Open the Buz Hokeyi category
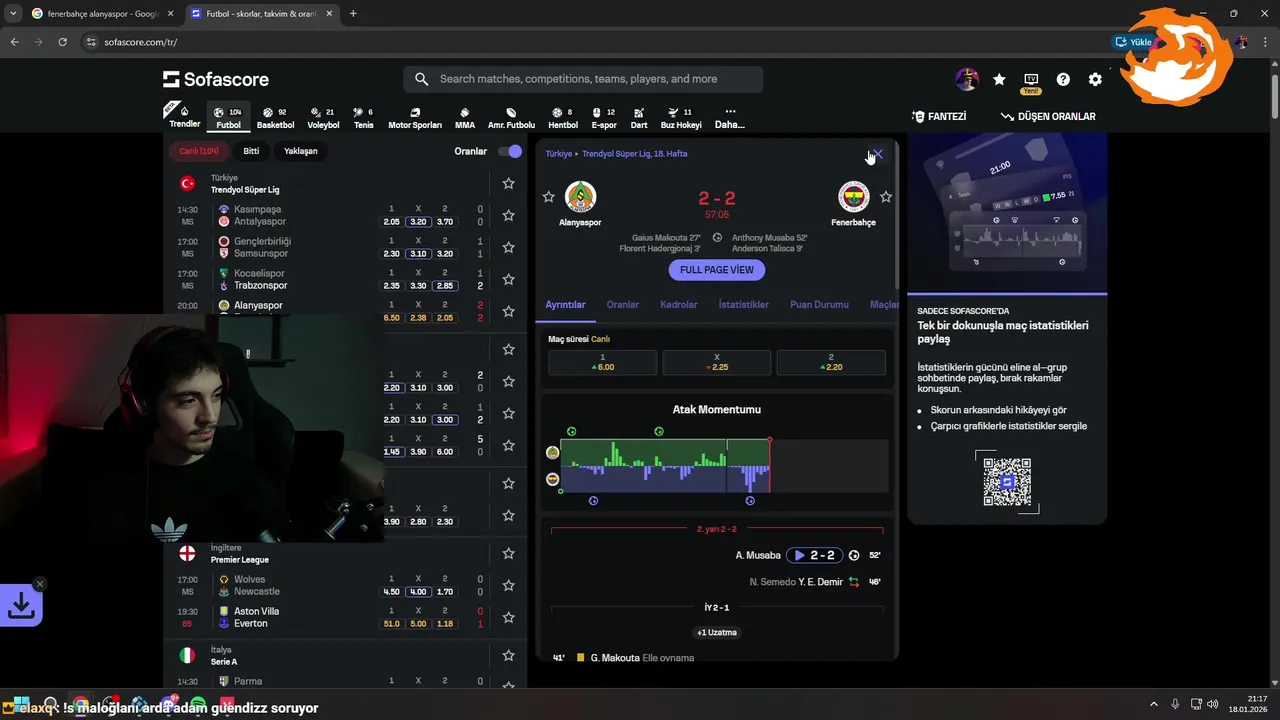 click(681, 118)
